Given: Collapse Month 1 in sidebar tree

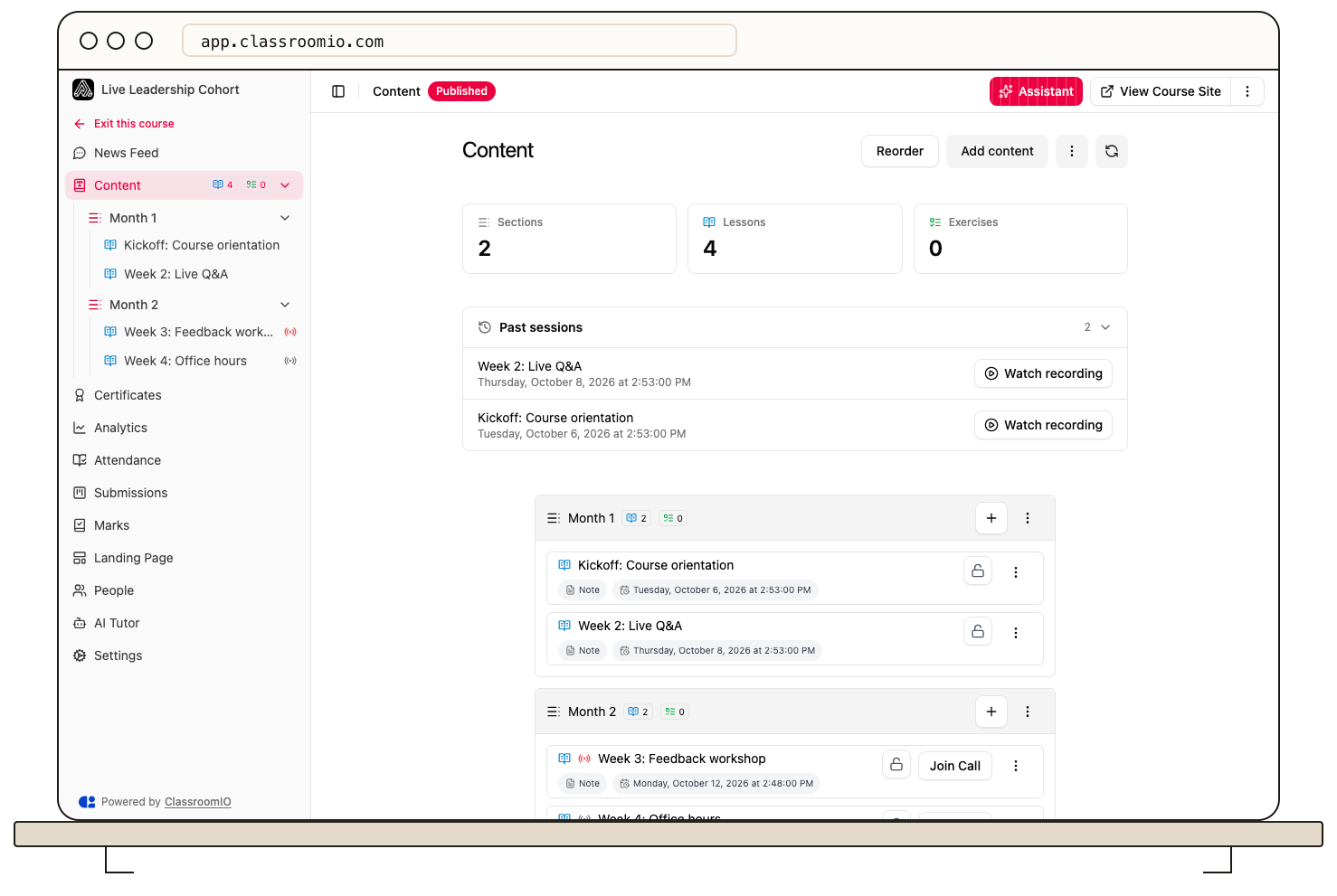Looking at the screenshot, I should click(x=285, y=218).
